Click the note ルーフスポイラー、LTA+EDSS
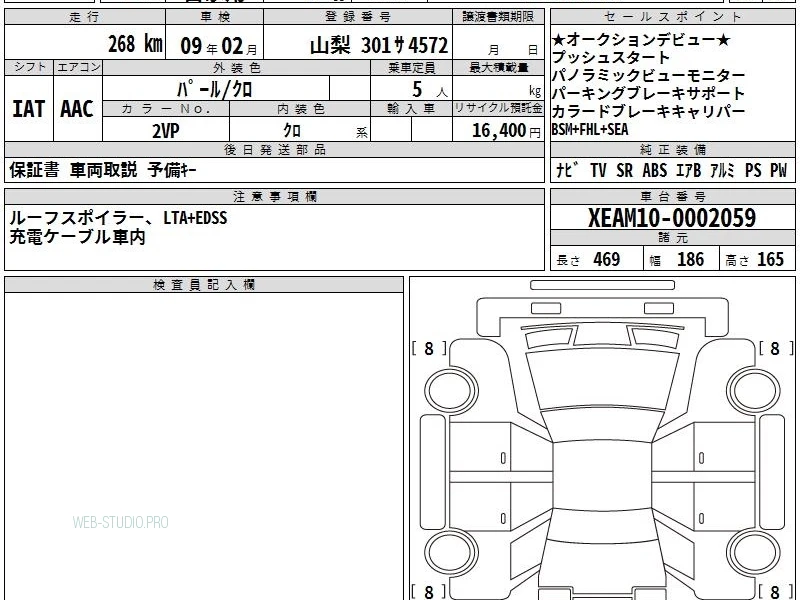 click(118, 218)
